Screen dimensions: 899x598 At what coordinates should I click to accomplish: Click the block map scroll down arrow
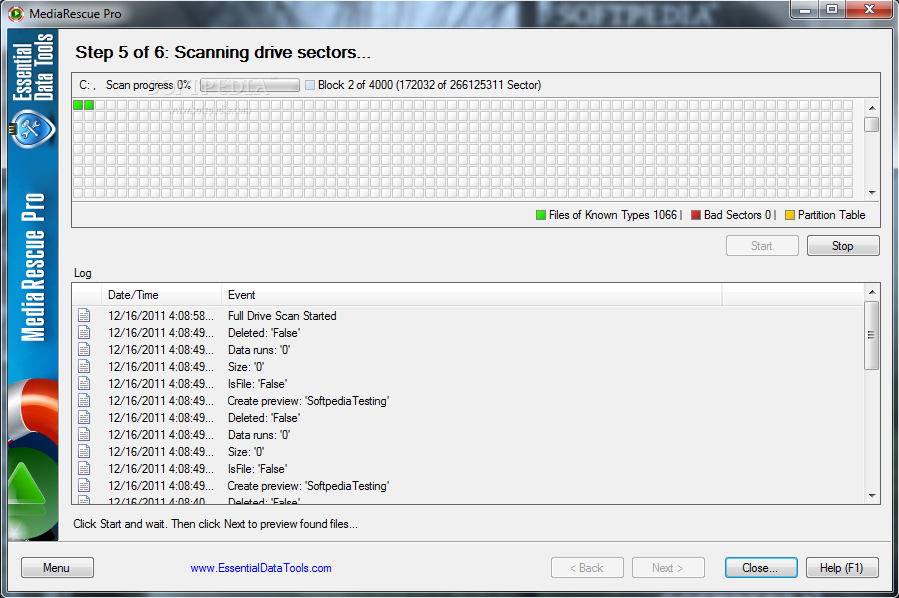pos(872,193)
